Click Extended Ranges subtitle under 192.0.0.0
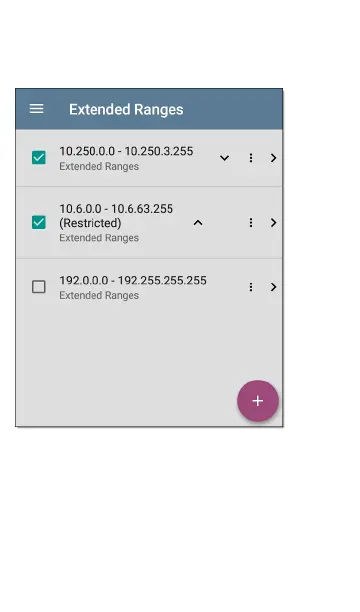The width and height of the screenshot is (360, 612). [99, 295]
